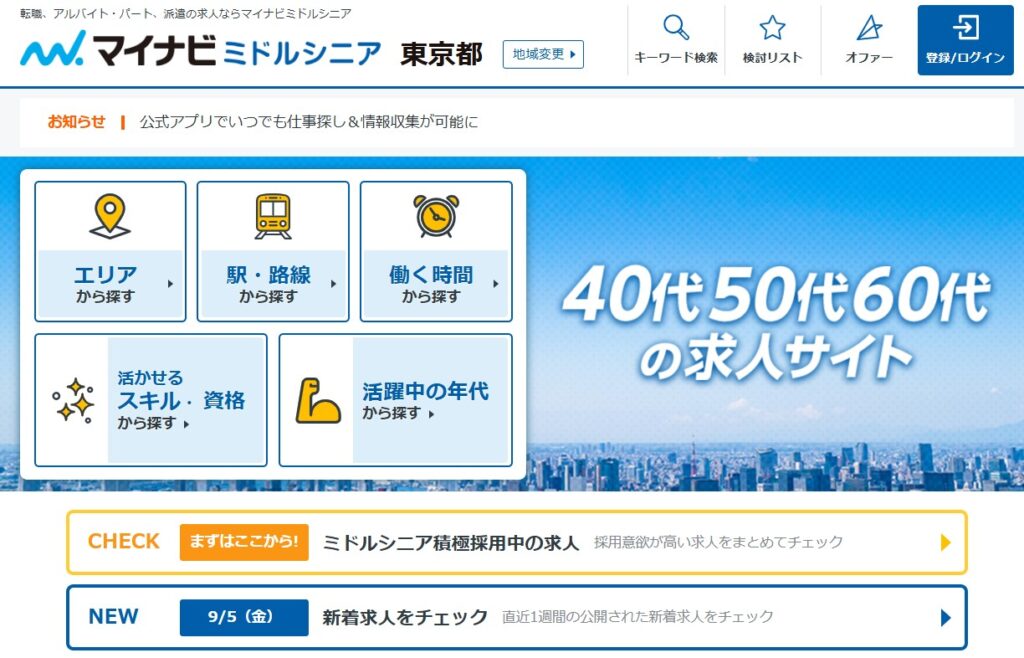Click the お知らせ label
1024x658 pixels.
pyautogui.click(x=76, y=122)
